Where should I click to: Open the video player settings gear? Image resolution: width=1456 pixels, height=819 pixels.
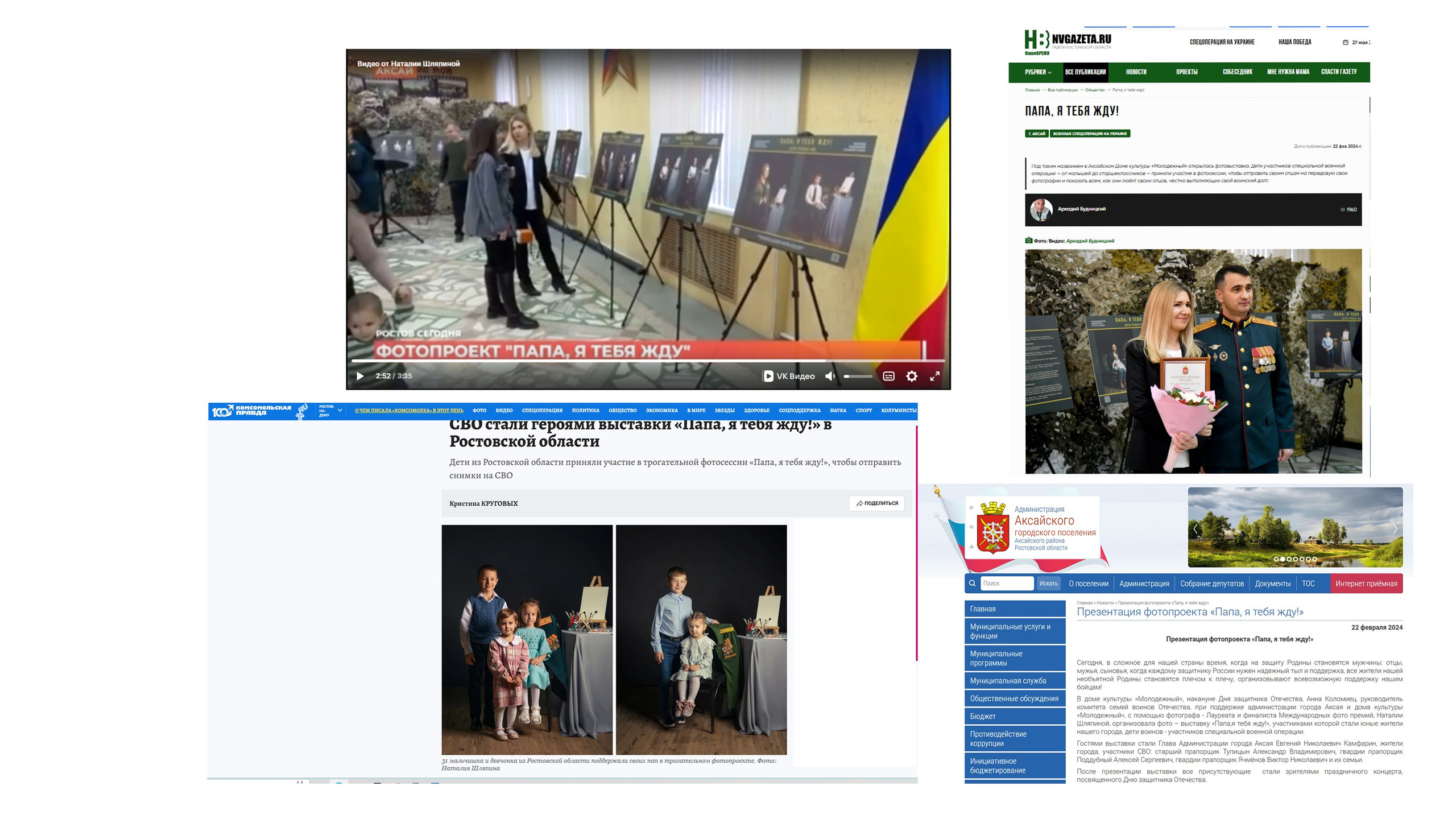coord(912,377)
